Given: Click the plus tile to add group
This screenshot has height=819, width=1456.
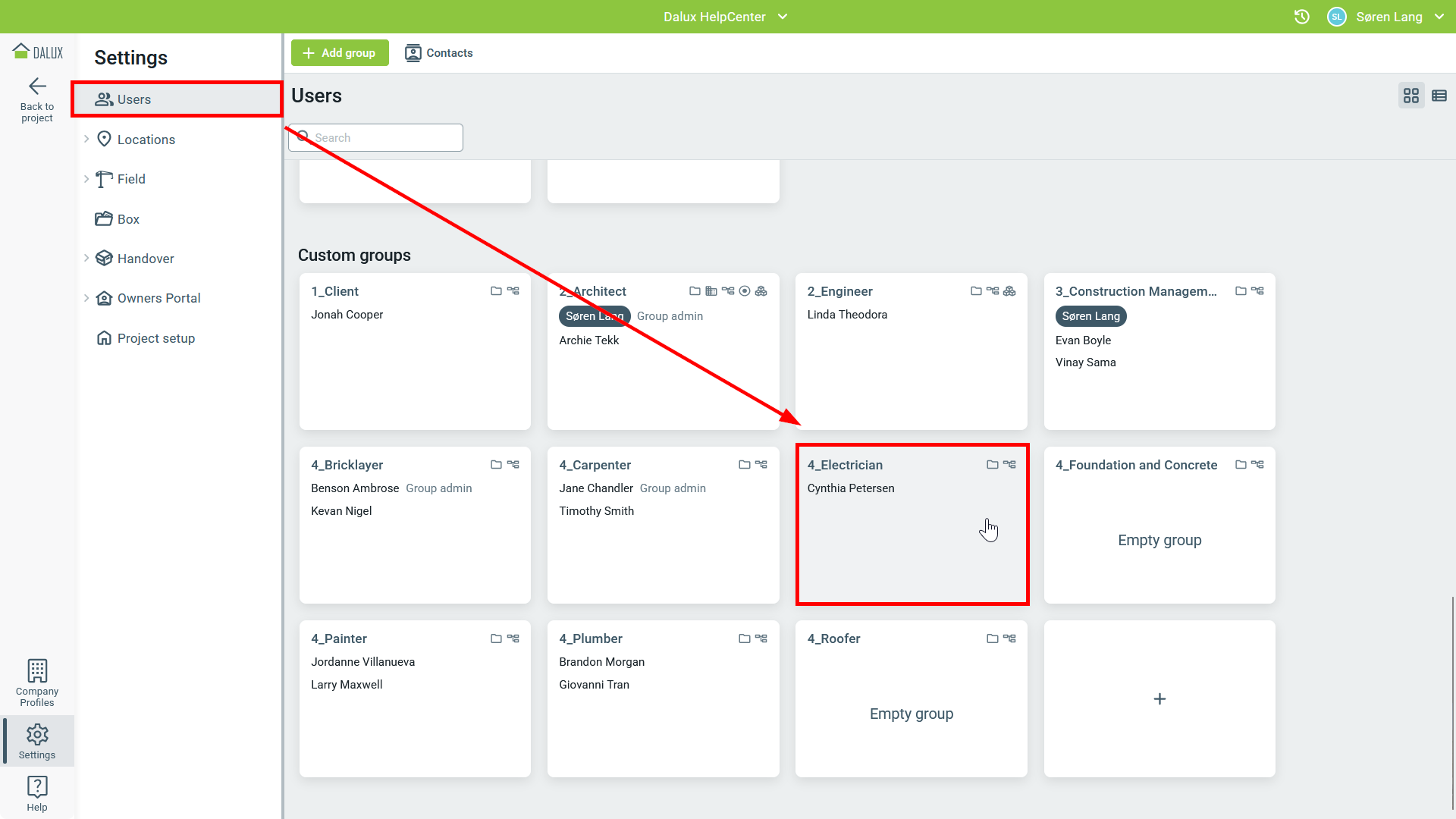Looking at the screenshot, I should 1159,698.
